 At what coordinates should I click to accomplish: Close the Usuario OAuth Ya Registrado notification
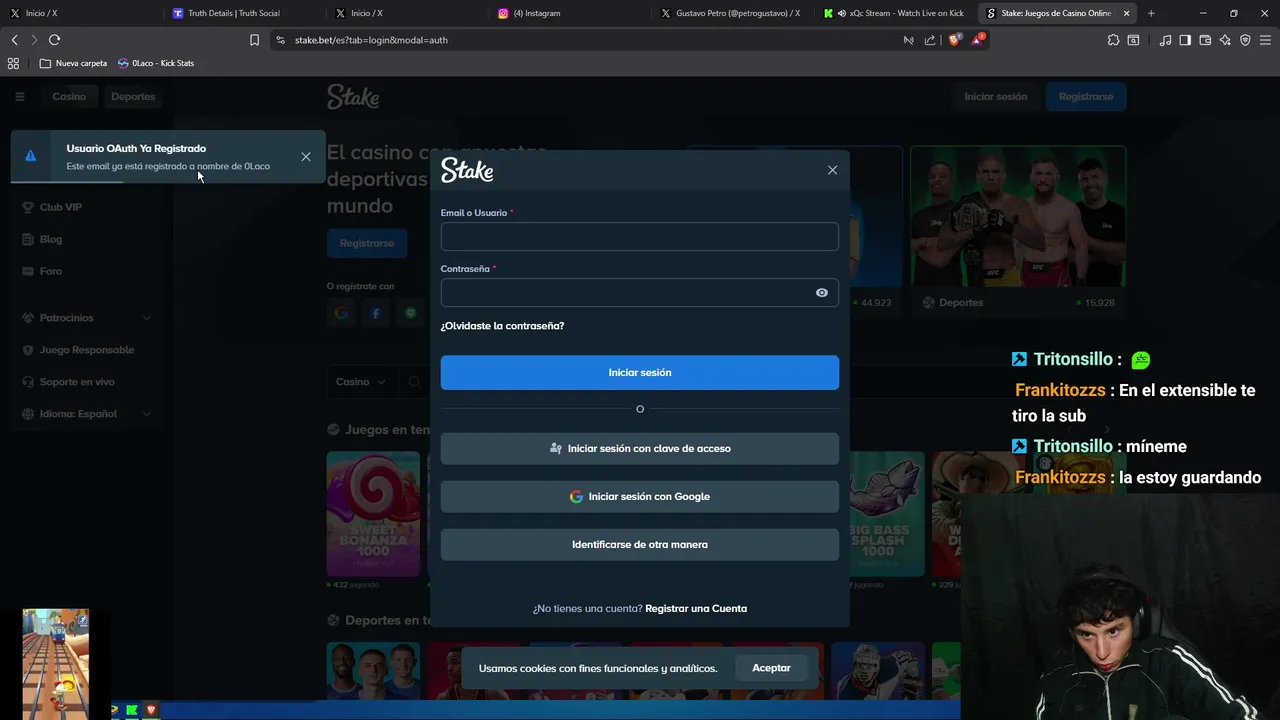(x=306, y=157)
